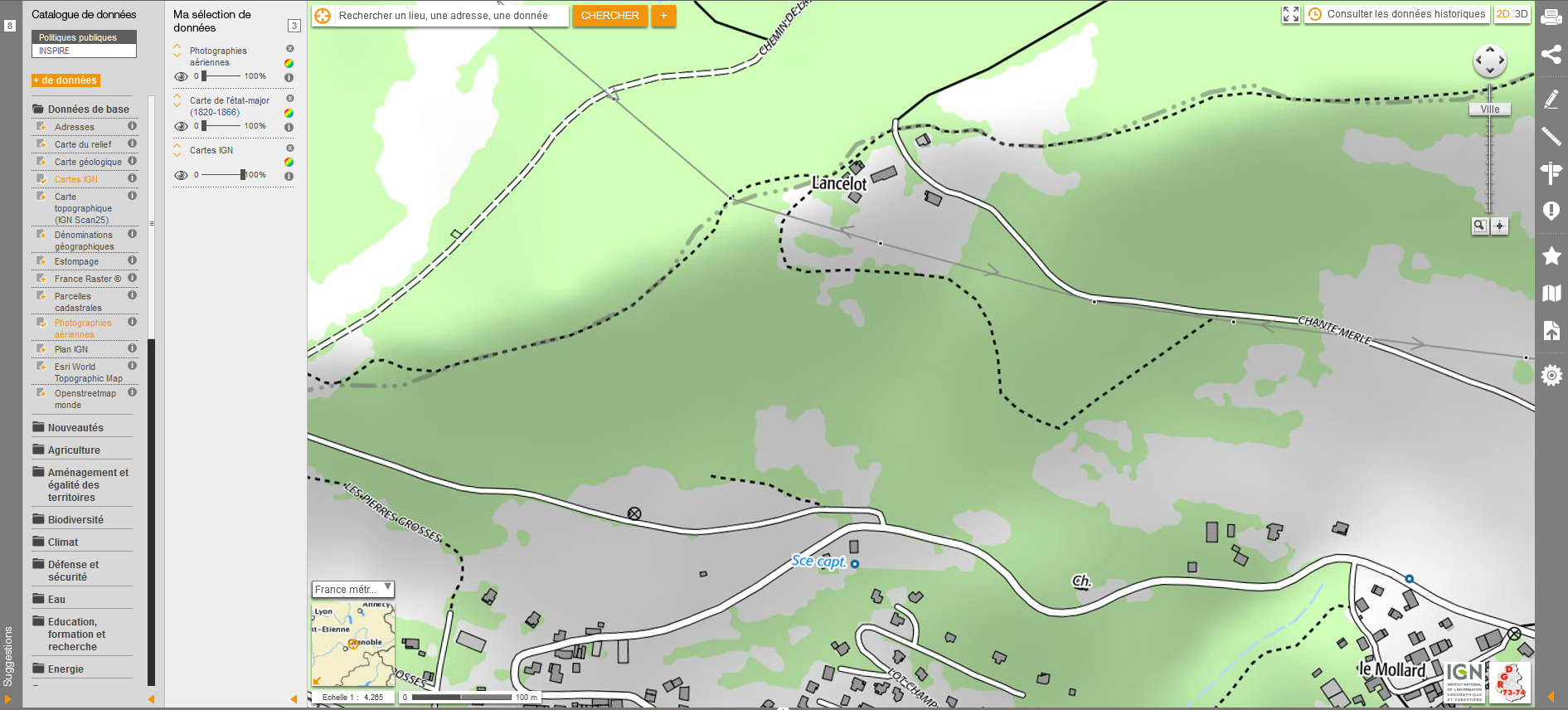Image resolution: width=1568 pixels, height=710 pixels.
Task: Click the crosshair locate icon under zoom slider
Action: [x=1499, y=226]
